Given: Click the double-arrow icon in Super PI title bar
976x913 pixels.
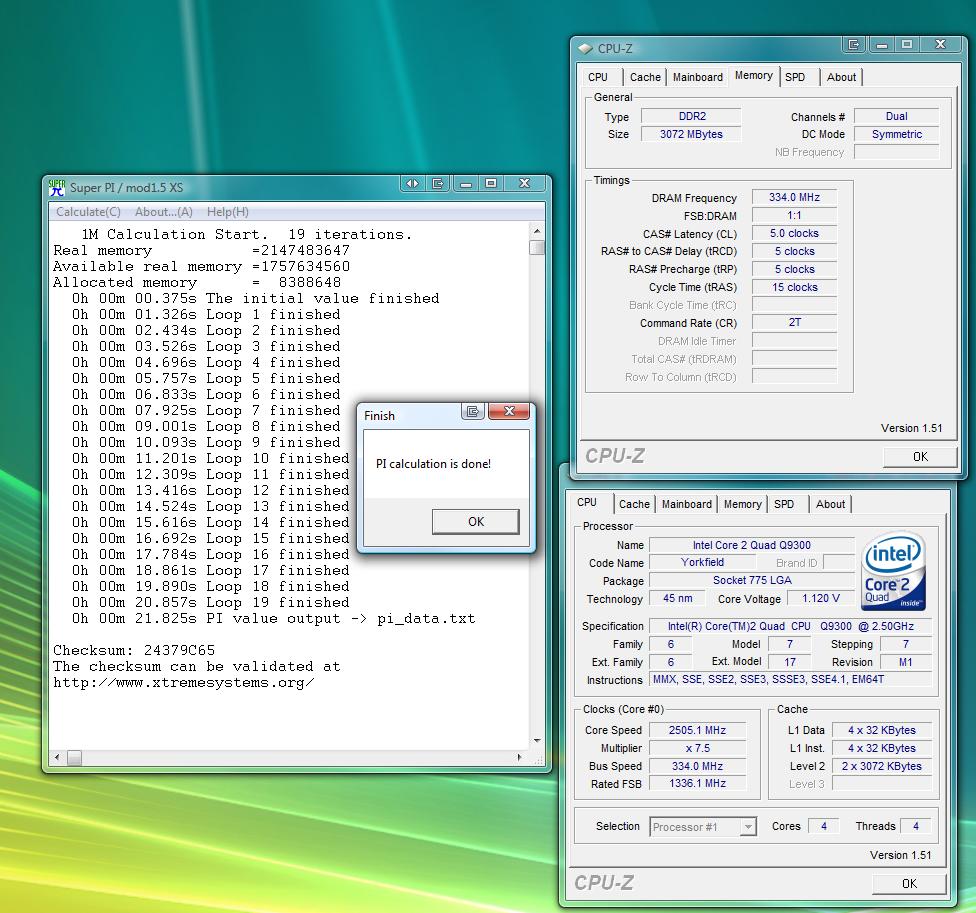Looking at the screenshot, I should tap(412, 184).
